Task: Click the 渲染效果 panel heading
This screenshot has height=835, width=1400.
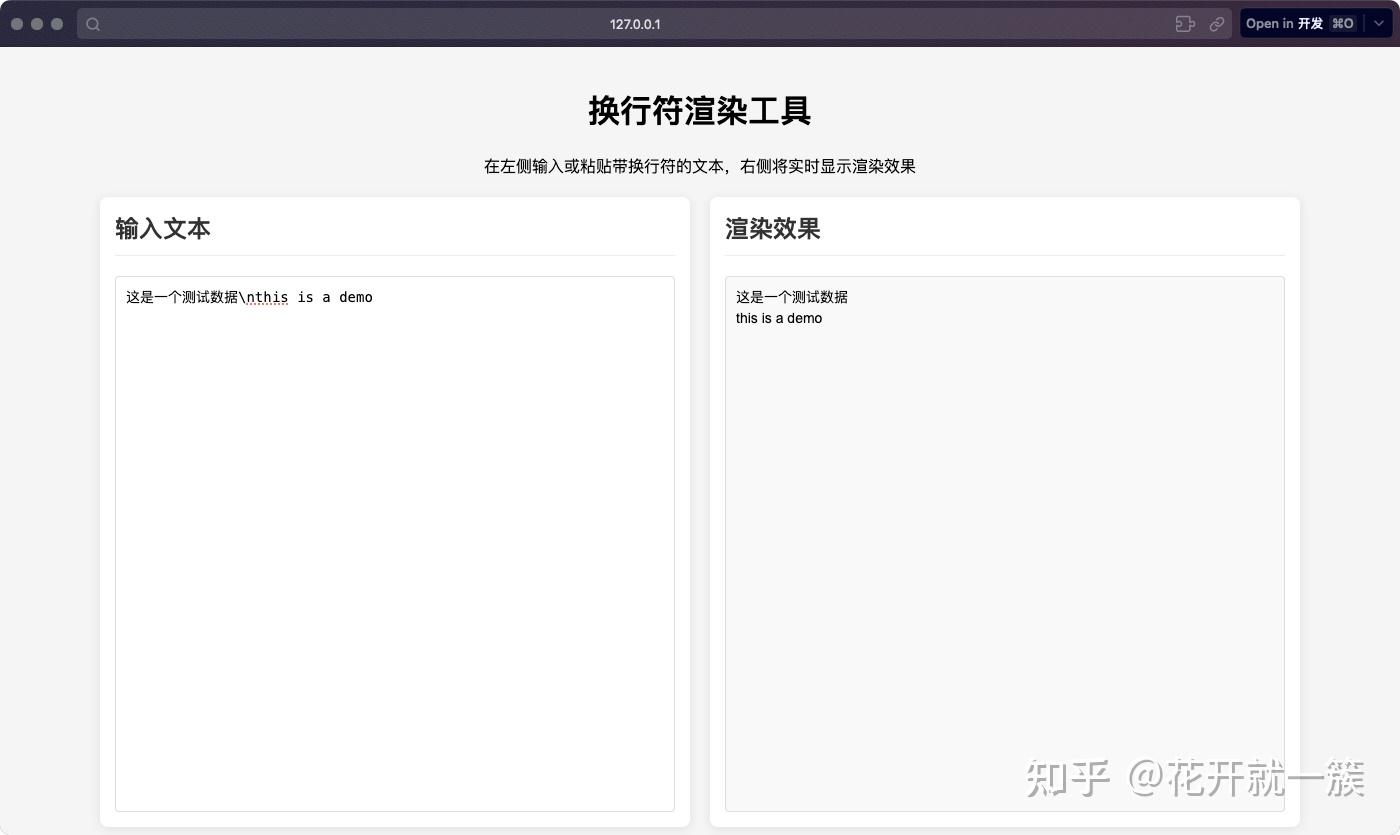Action: pos(772,229)
